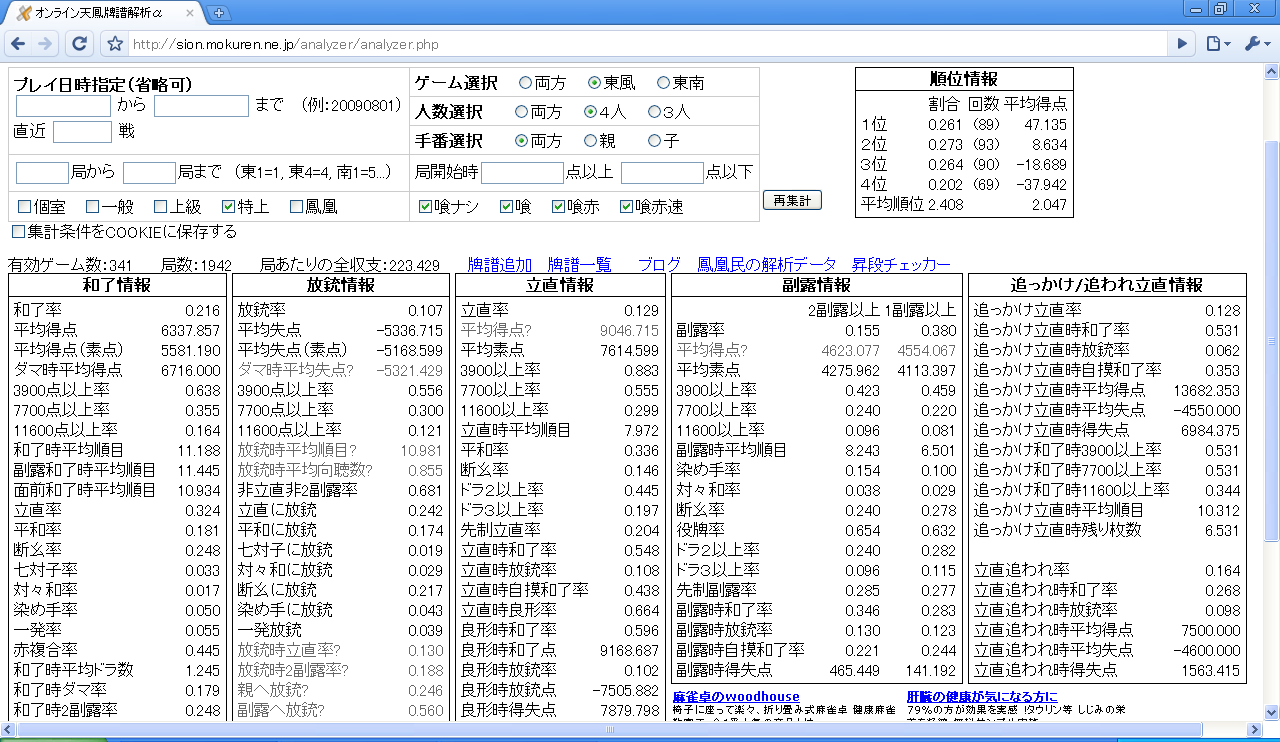Click the 和了率 value 0.216
The image size is (1280, 742).
(x=203, y=310)
